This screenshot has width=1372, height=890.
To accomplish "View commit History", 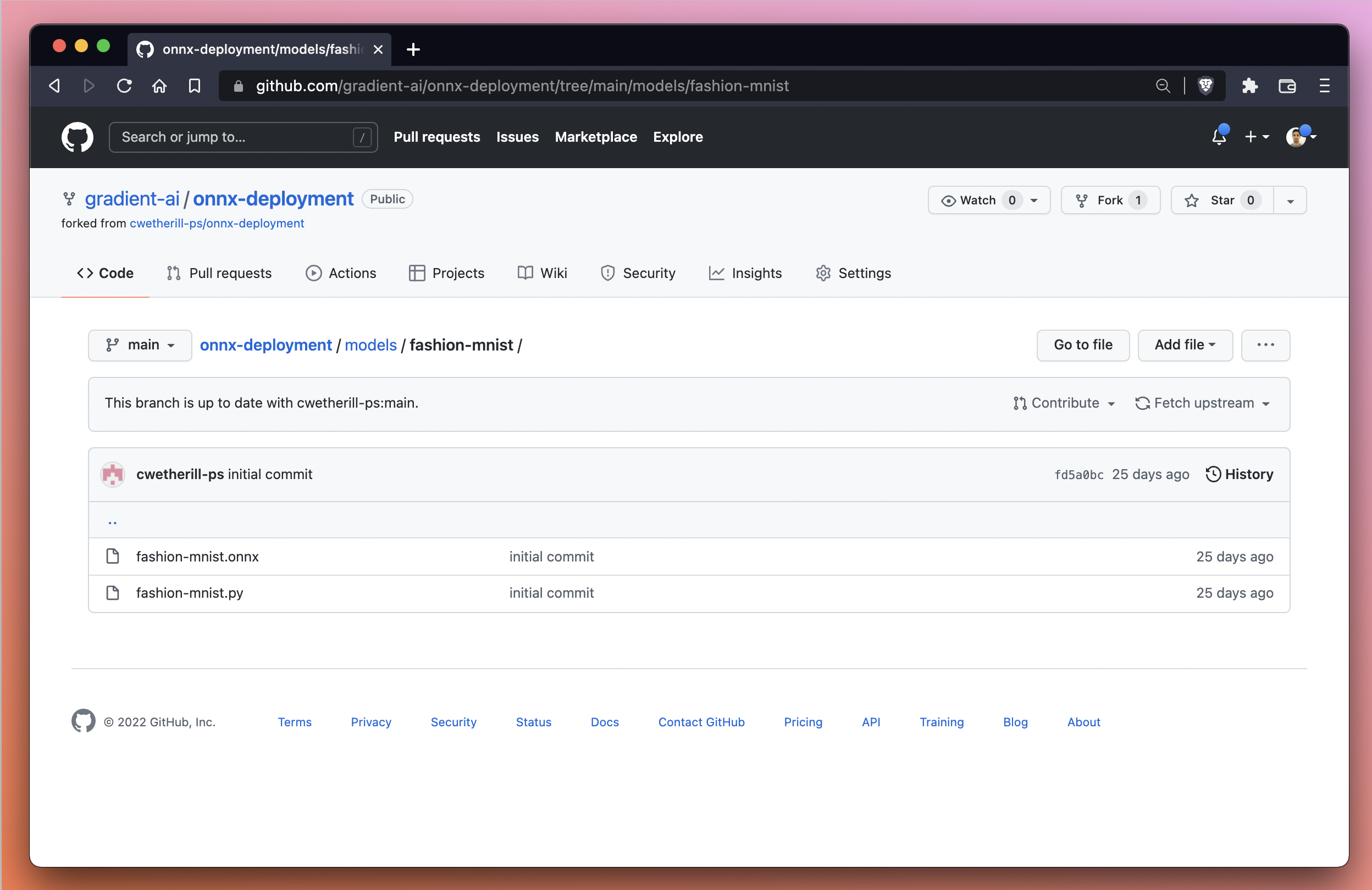I will point(1240,474).
